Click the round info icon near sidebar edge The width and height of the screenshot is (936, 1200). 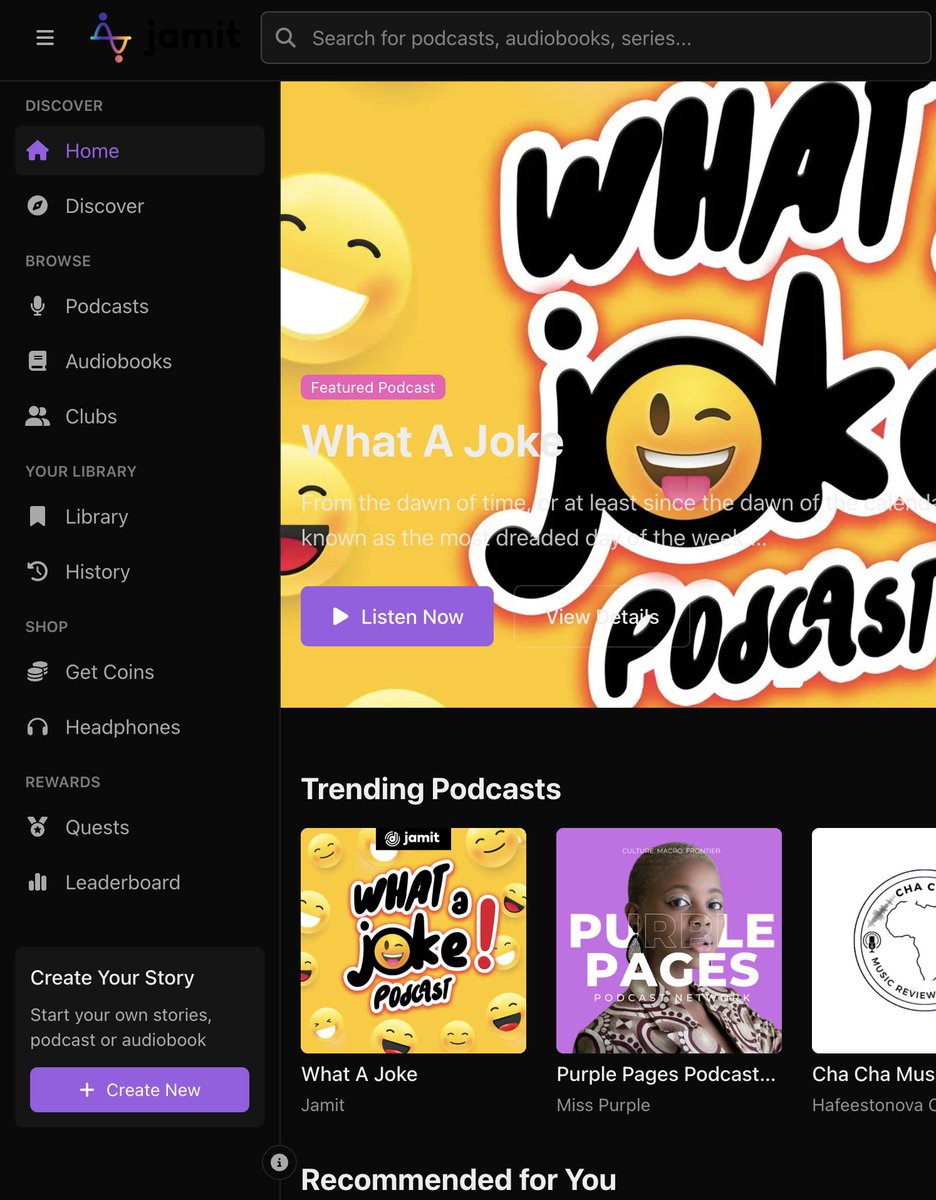click(279, 1162)
